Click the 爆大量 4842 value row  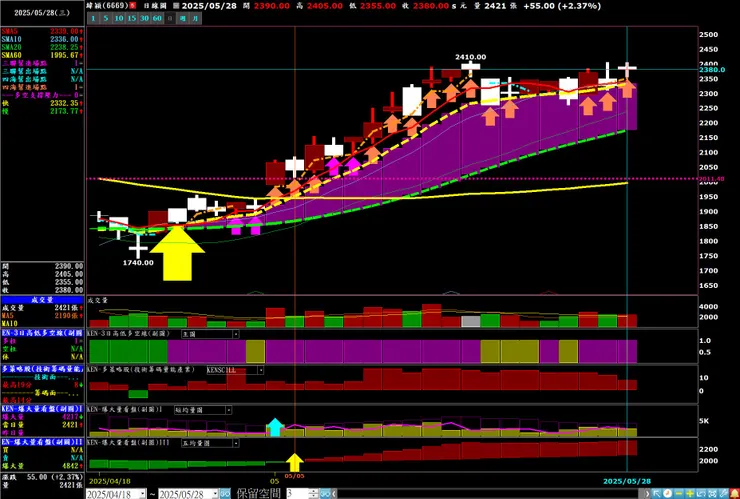(x=42, y=466)
